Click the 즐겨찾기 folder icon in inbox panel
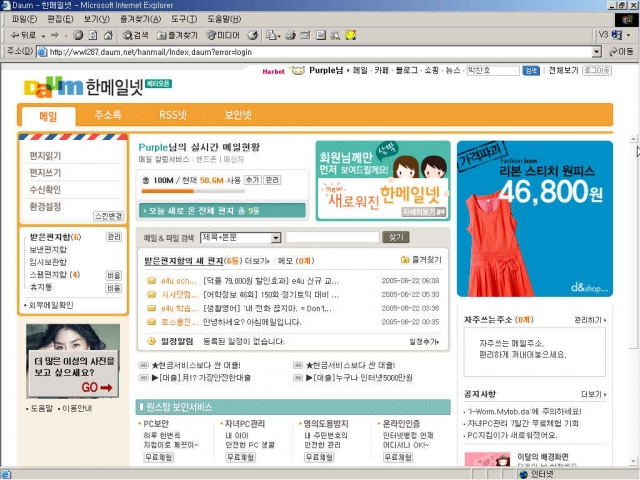 (x=405, y=260)
